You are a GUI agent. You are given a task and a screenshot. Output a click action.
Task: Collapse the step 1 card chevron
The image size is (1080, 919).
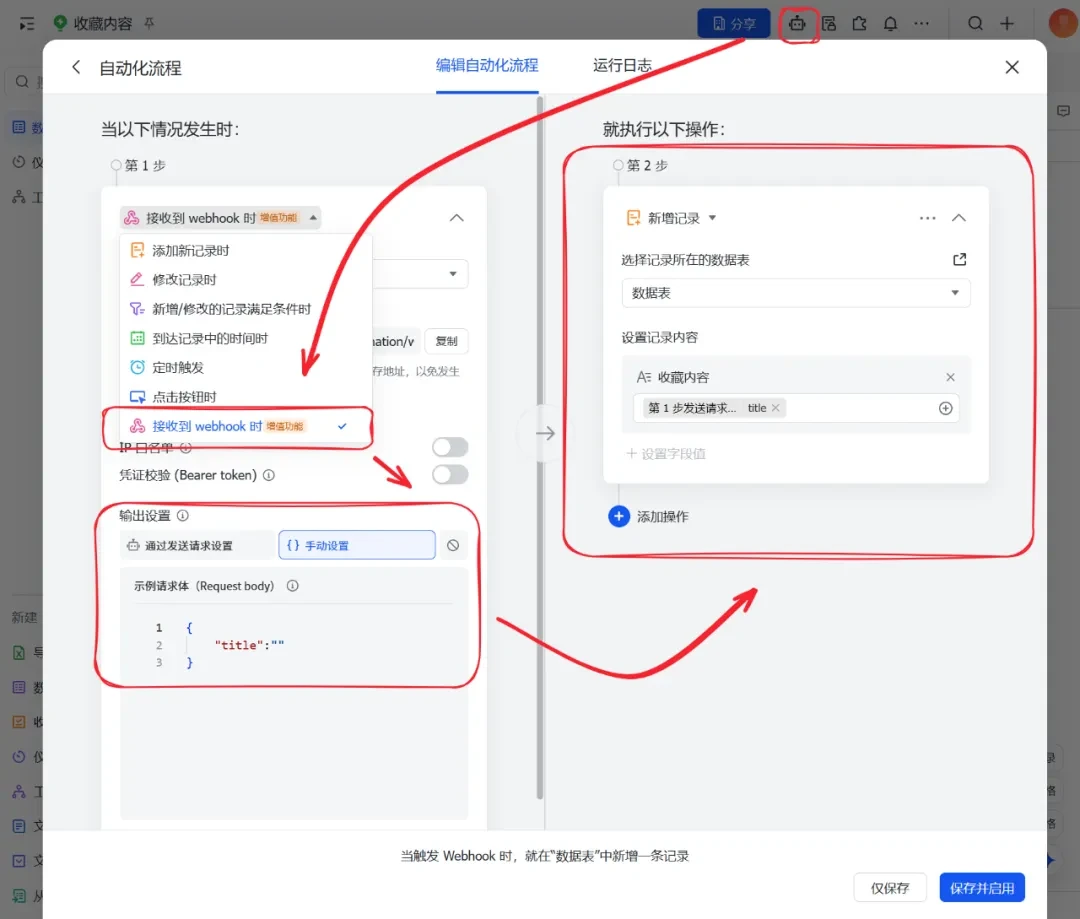[457, 218]
